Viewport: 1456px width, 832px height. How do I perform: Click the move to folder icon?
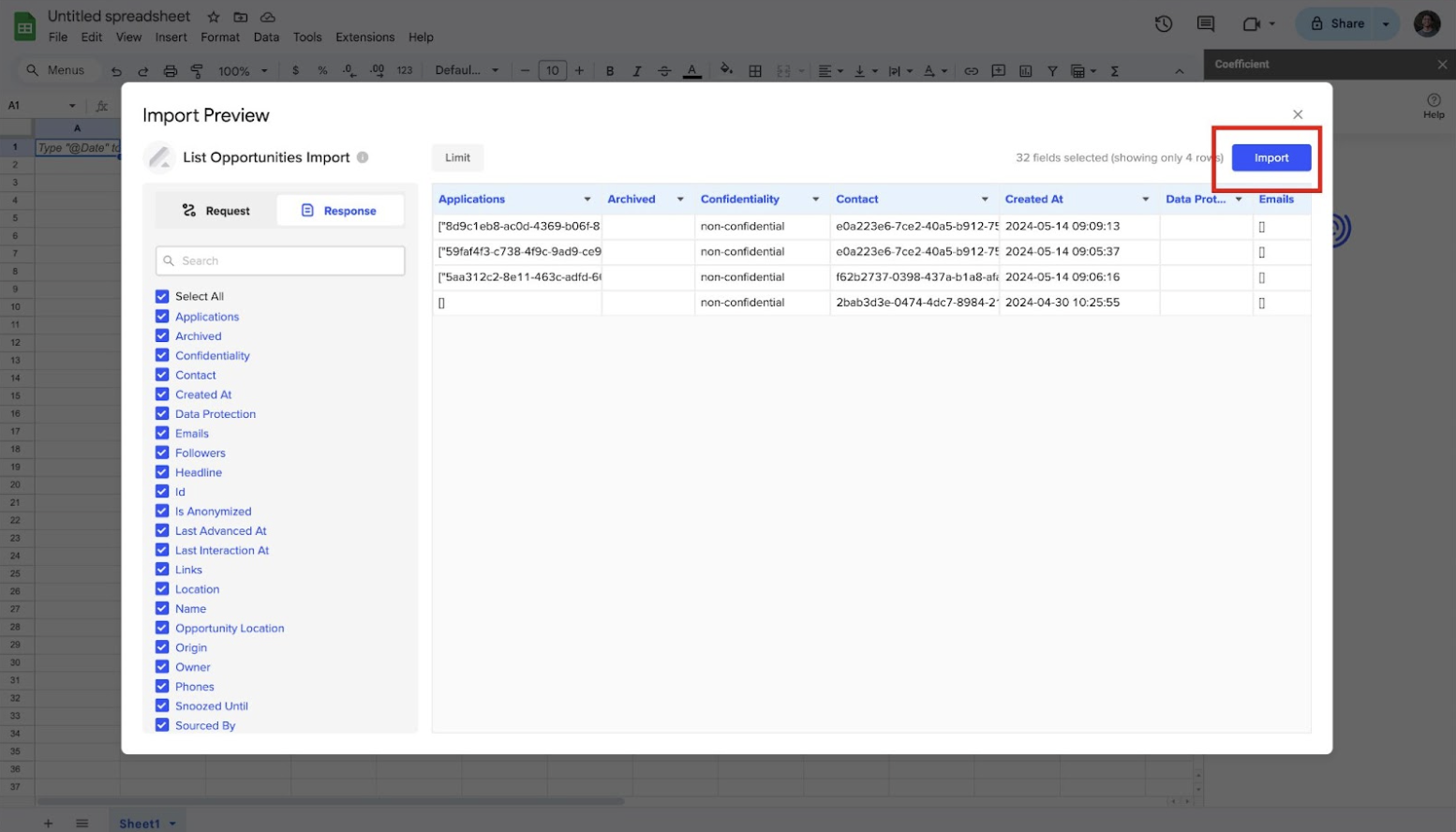click(241, 17)
